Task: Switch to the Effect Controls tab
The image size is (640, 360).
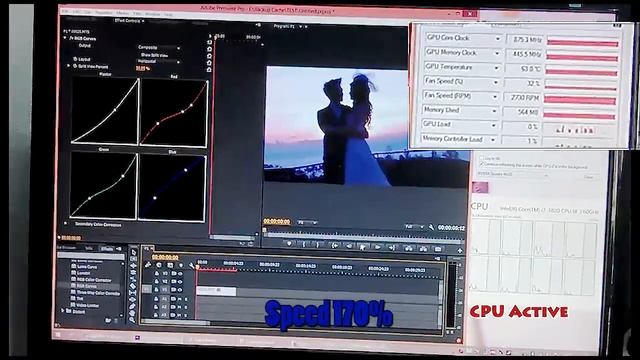Action: click(128, 20)
